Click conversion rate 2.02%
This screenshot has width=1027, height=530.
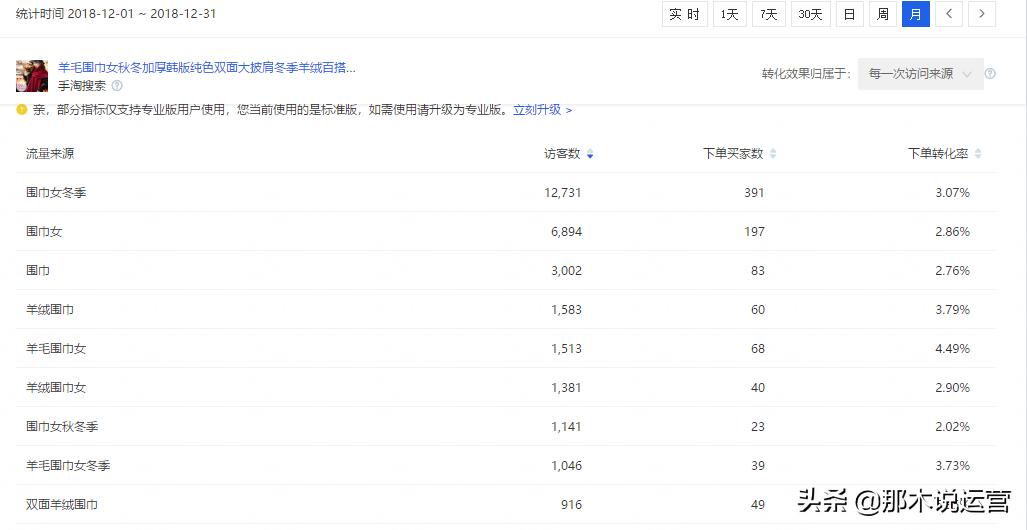click(952, 426)
